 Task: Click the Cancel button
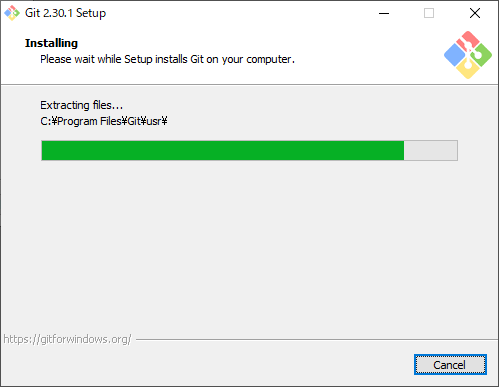[x=450, y=365]
